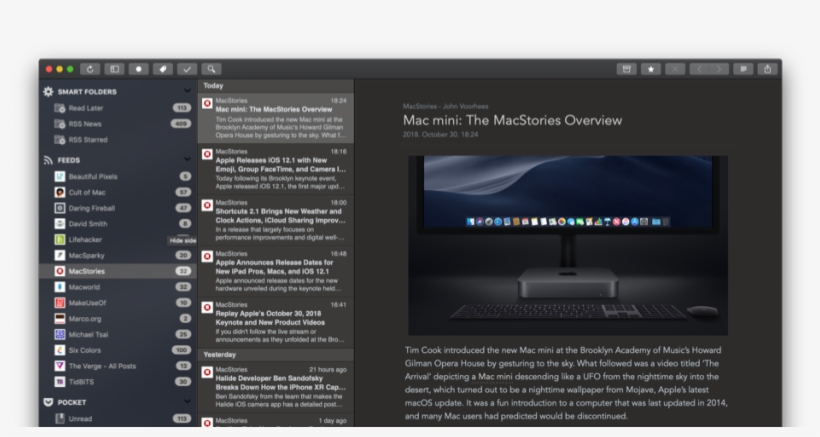Collapse the Smart Folders section chevron
Screen dimensions: 820x437
pos(187,91)
